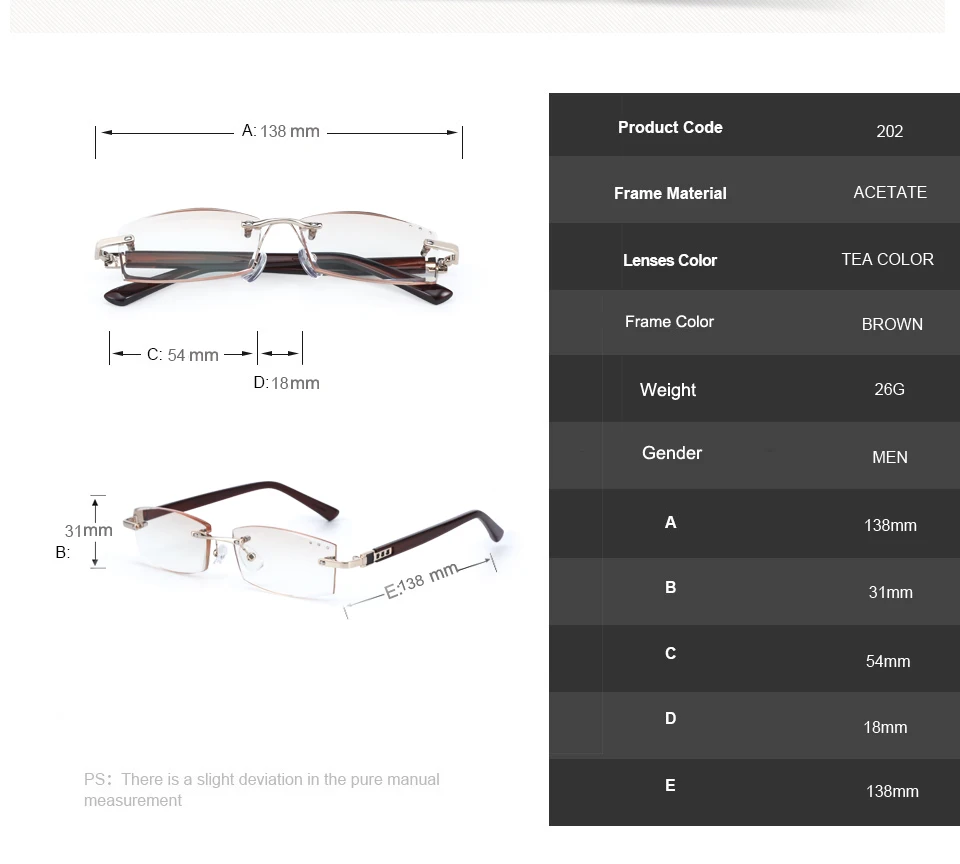Screen dimensions: 960x864
Task: Click the E:138 mm temple length annotation
Action: [x=421, y=580]
